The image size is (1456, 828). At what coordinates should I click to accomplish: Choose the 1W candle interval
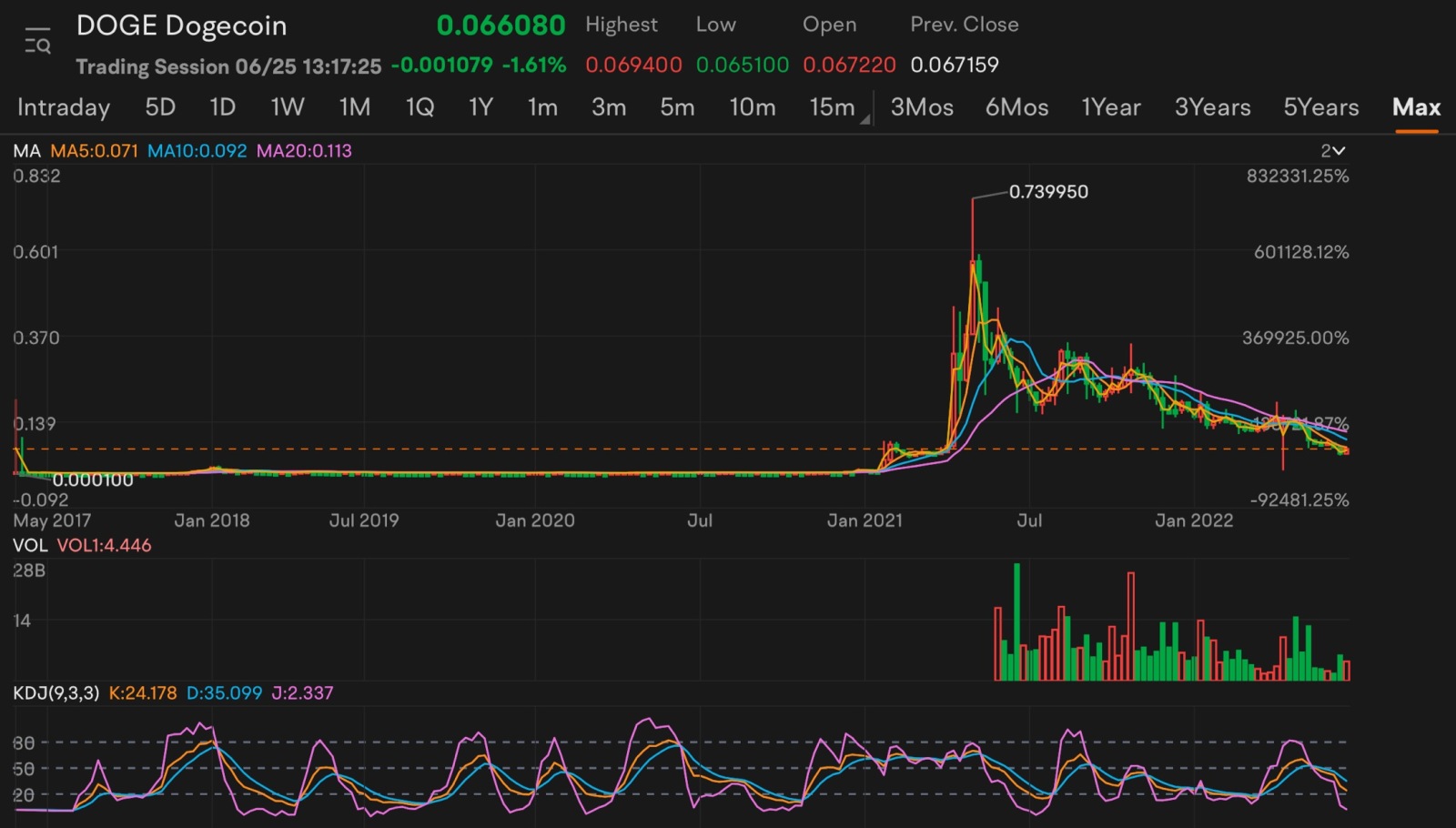288,107
